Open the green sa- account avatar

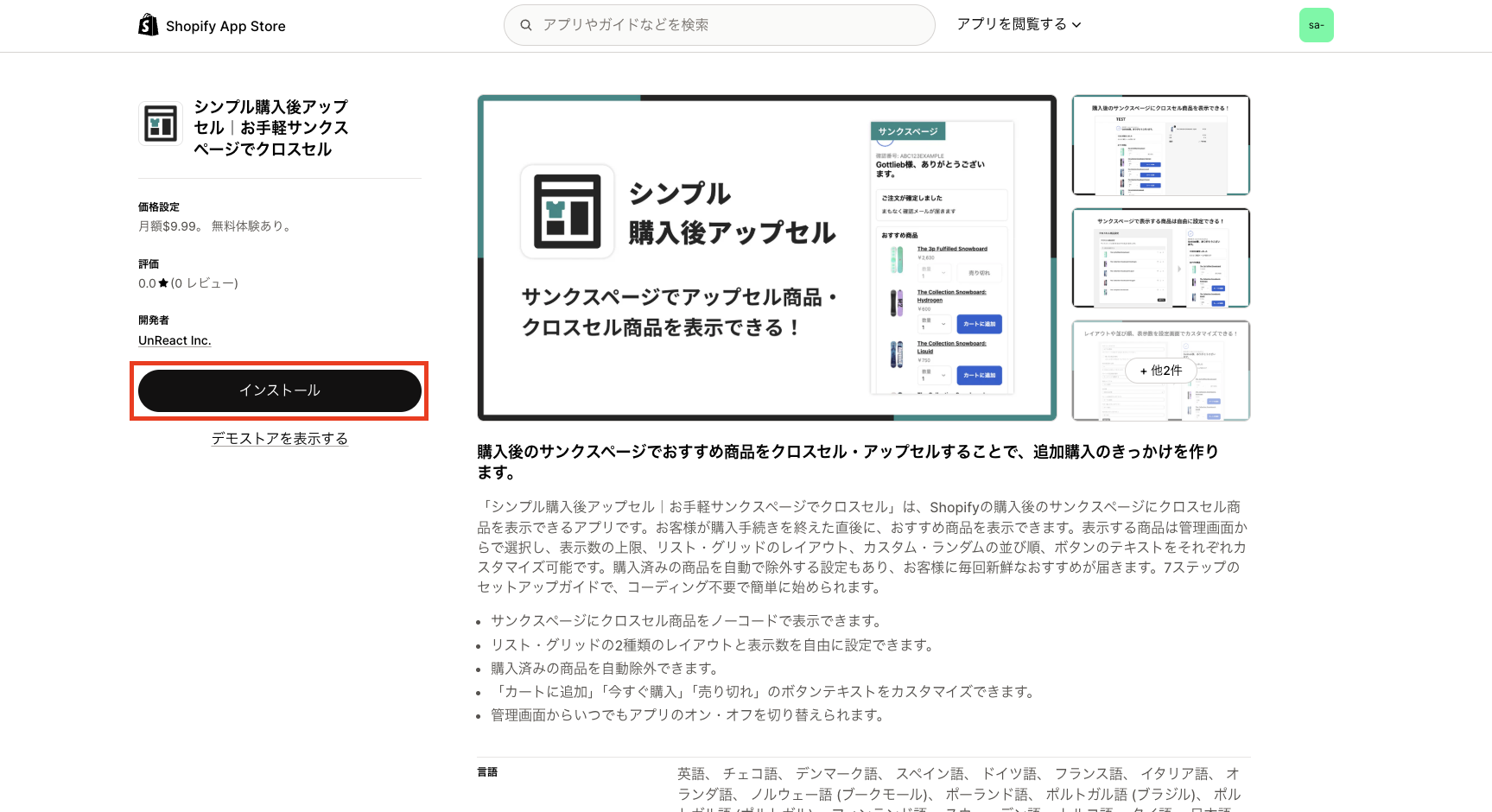[x=1316, y=25]
